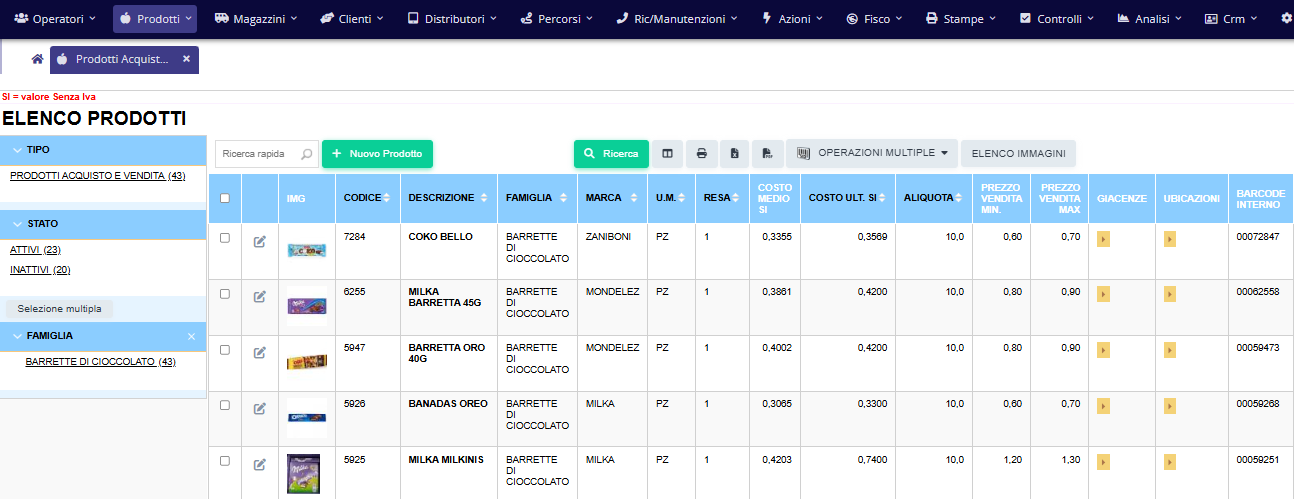
Task: Open the Fisco menu
Action: click(x=874, y=19)
